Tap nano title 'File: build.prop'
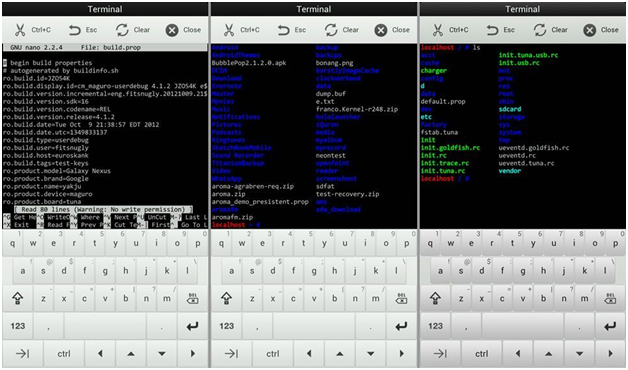628x370 pixels. pyautogui.click(x=111, y=47)
